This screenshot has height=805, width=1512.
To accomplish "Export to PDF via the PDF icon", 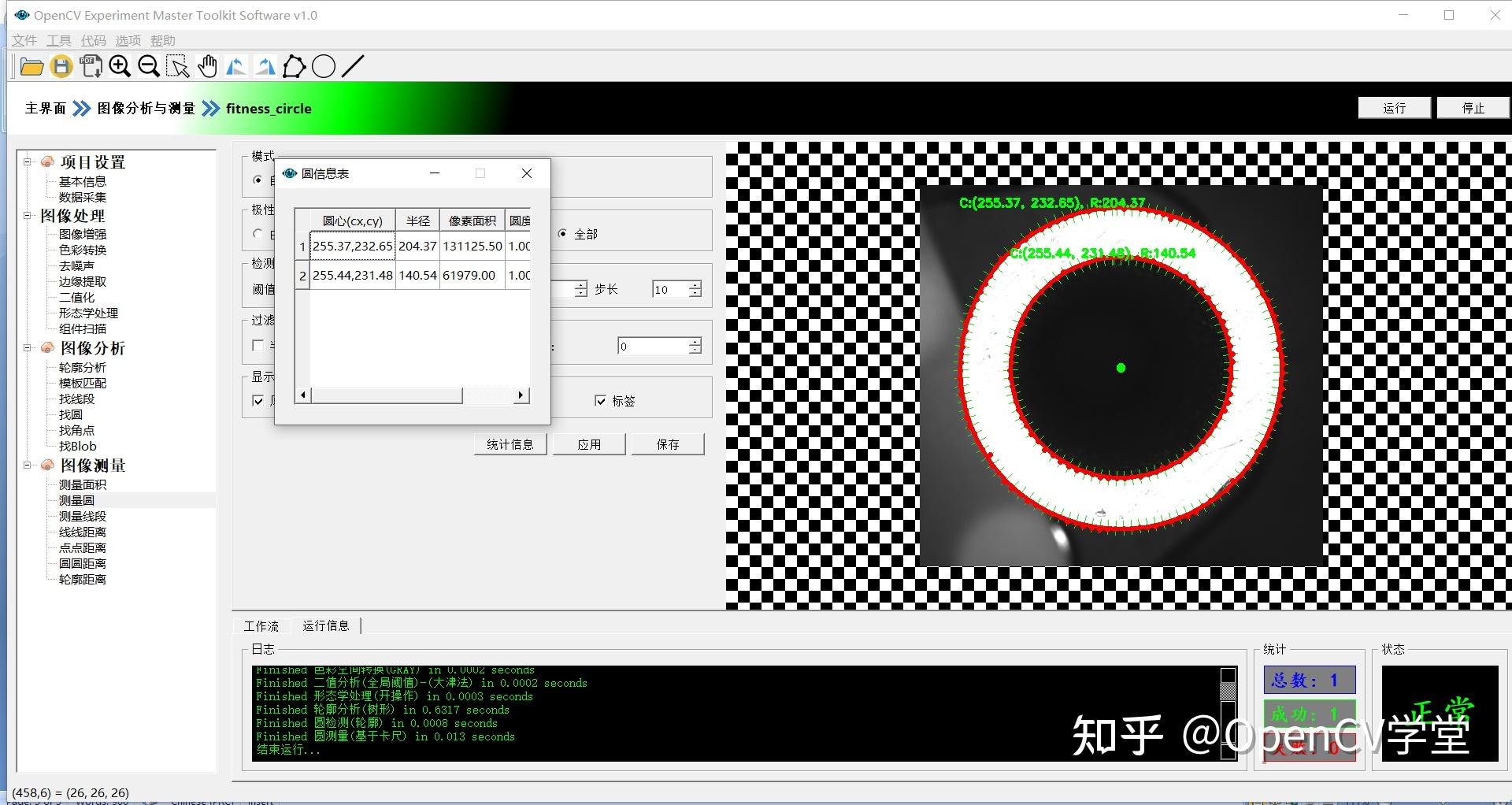I will pos(91,66).
